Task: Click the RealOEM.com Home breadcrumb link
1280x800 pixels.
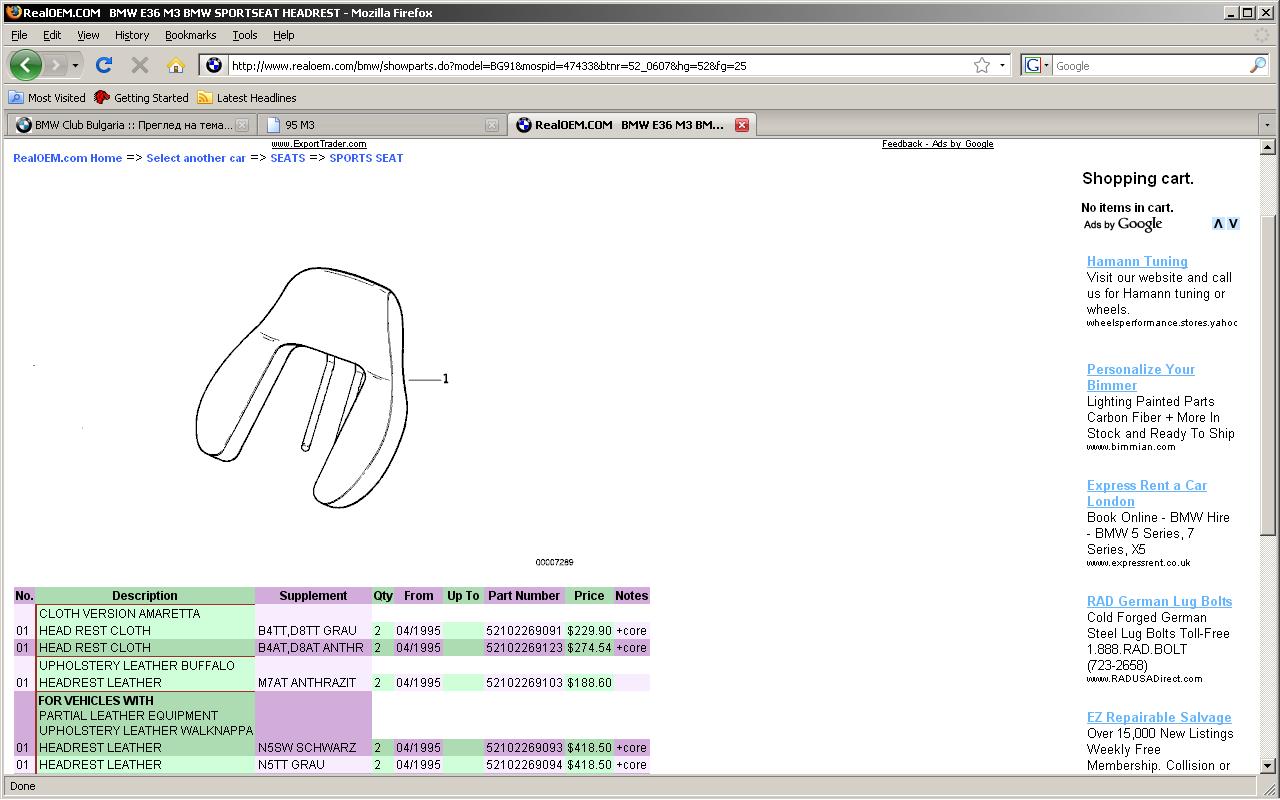Action: pyautogui.click(x=67, y=158)
